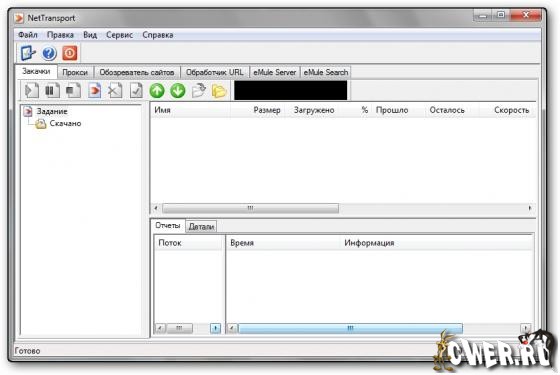Open the Вид menu
The image size is (560, 375).
click(90, 35)
